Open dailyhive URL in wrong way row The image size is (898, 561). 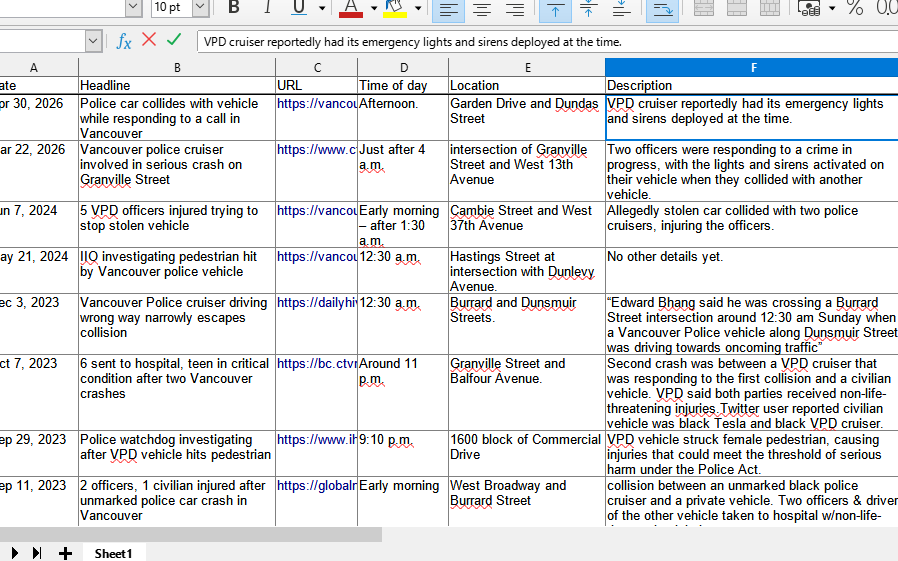pyautogui.click(x=317, y=302)
